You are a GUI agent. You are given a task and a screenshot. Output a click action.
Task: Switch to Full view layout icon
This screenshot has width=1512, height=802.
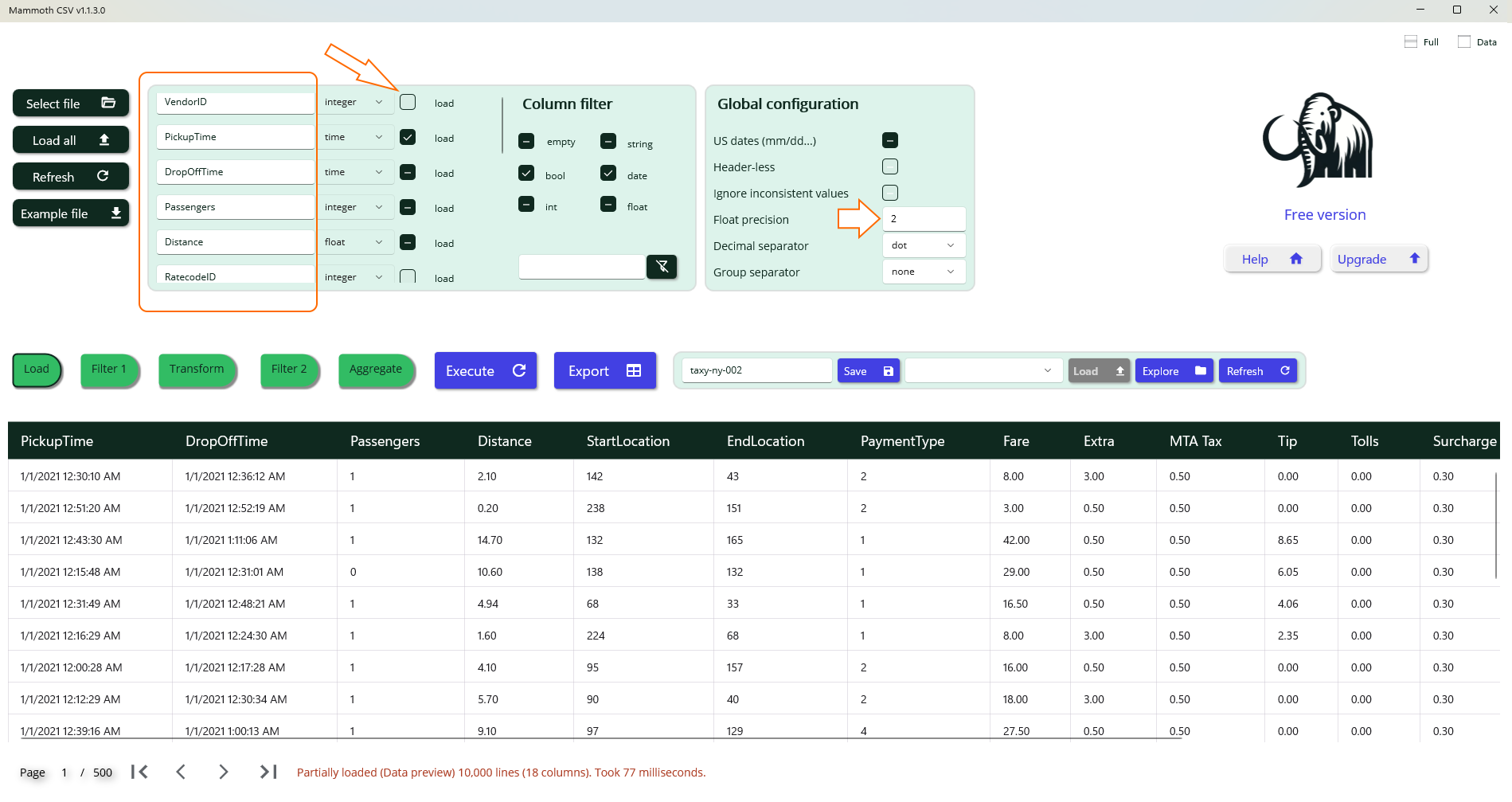pos(1411,42)
